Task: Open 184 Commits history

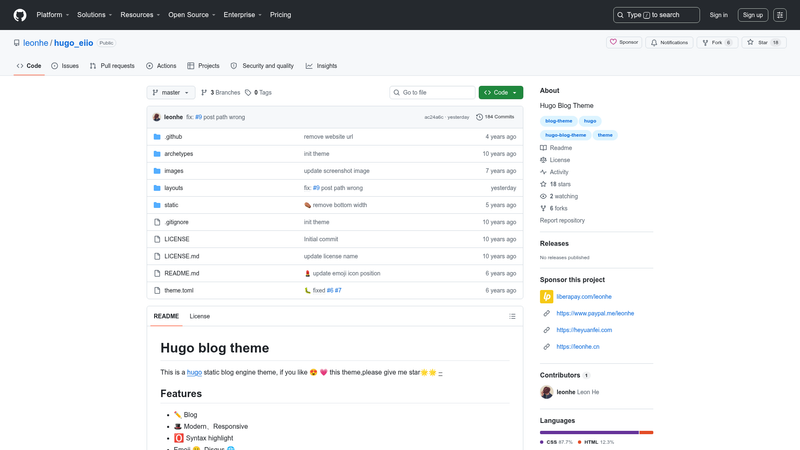Action: [x=495, y=117]
